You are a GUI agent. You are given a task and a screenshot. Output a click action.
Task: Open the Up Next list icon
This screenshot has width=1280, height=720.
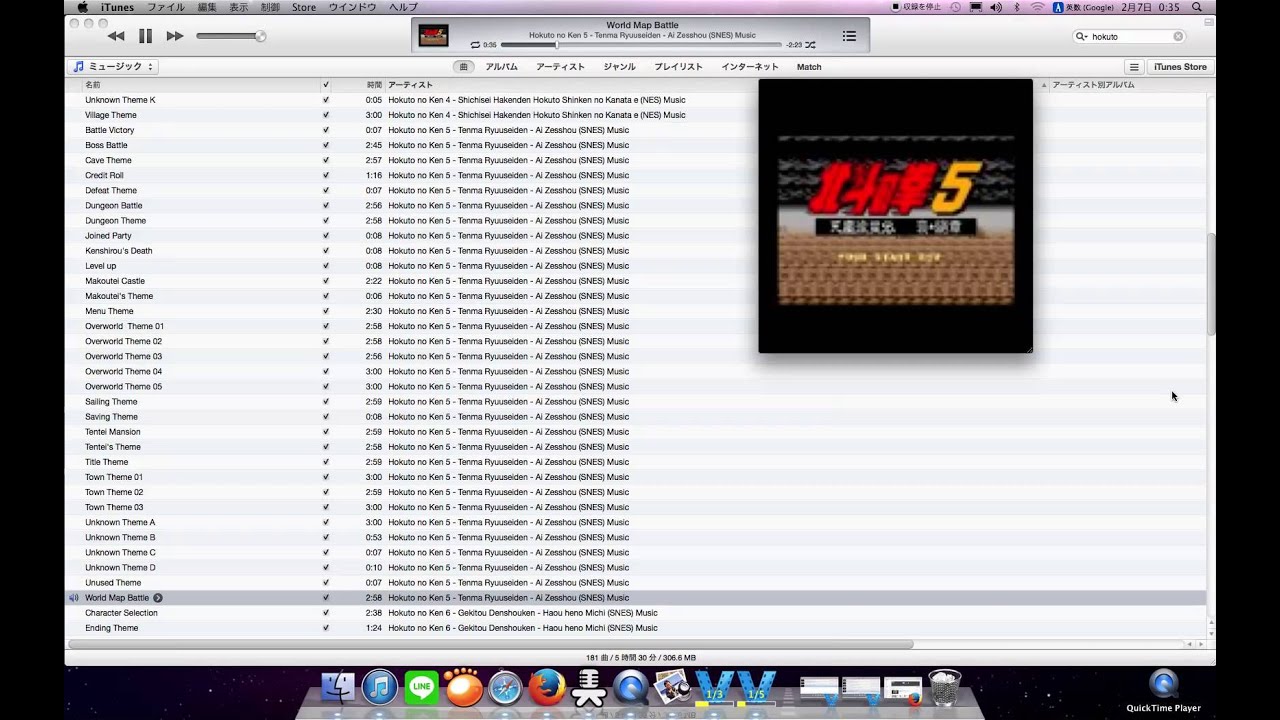click(849, 36)
